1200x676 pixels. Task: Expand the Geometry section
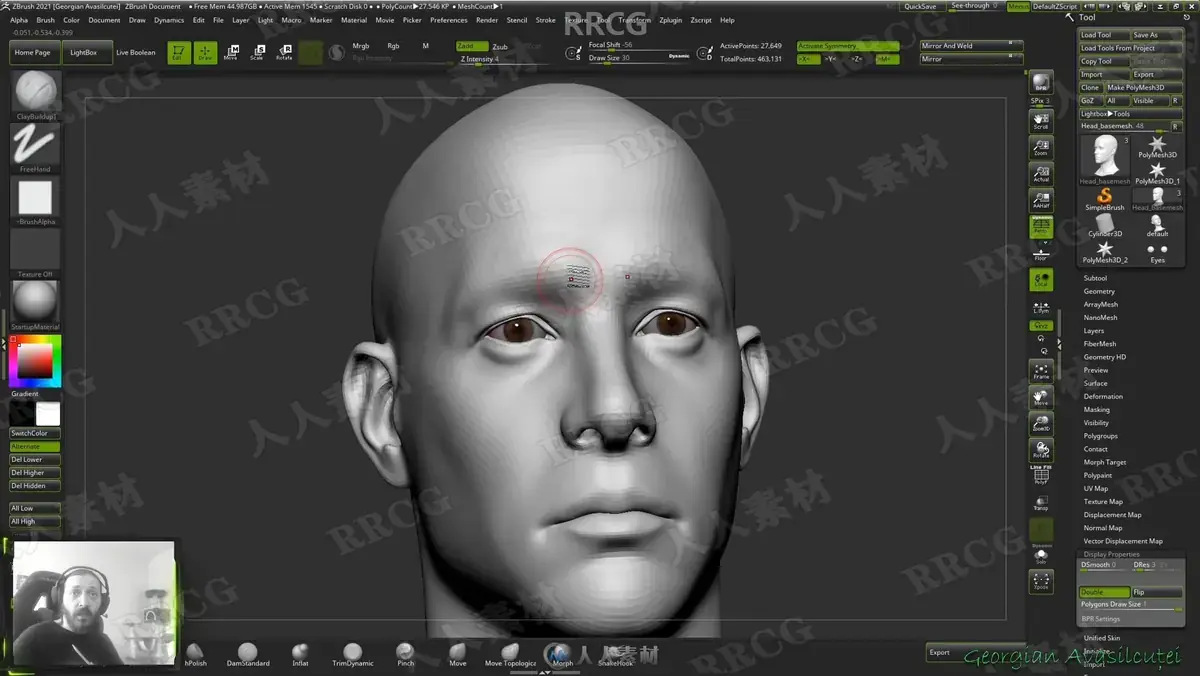1099,291
